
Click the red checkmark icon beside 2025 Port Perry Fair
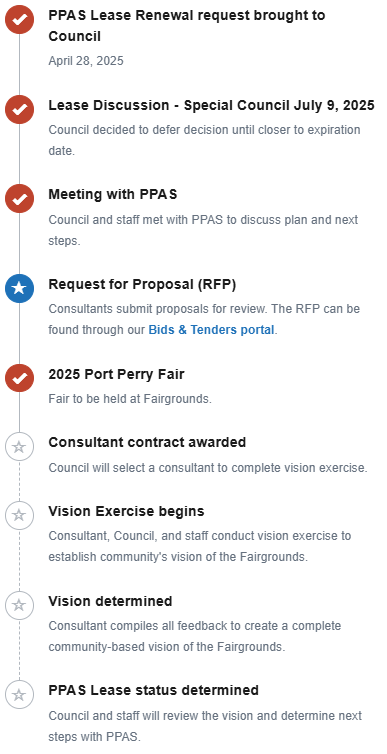[x=19, y=378]
